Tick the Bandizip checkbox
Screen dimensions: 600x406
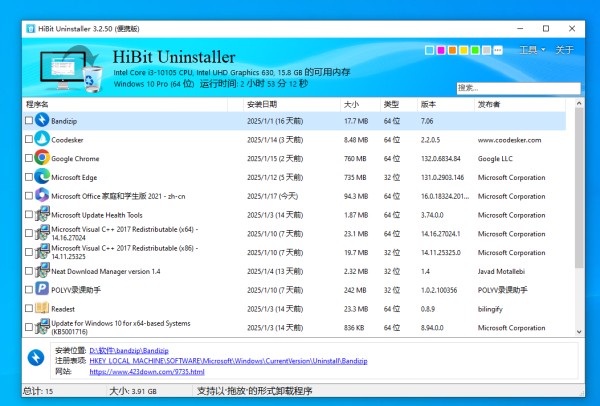click(x=29, y=121)
